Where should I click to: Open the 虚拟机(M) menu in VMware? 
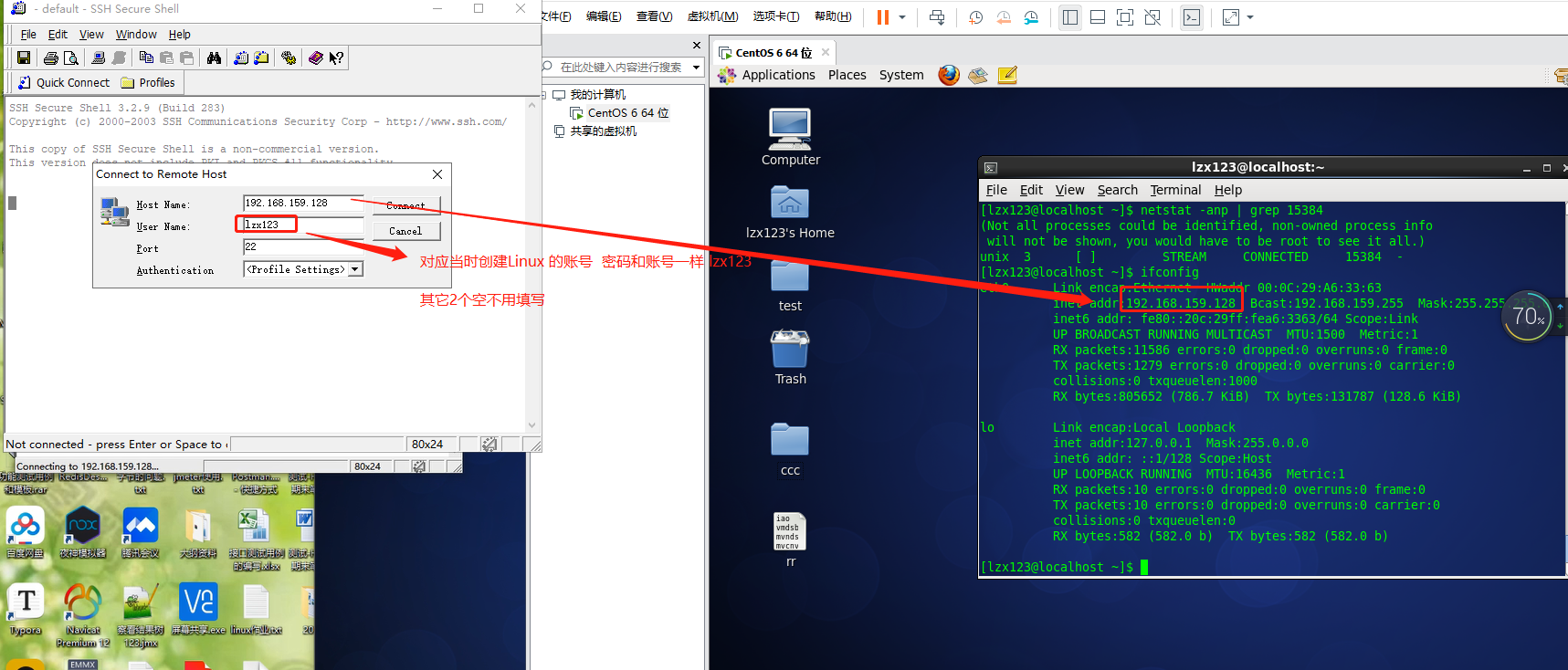point(713,16)
